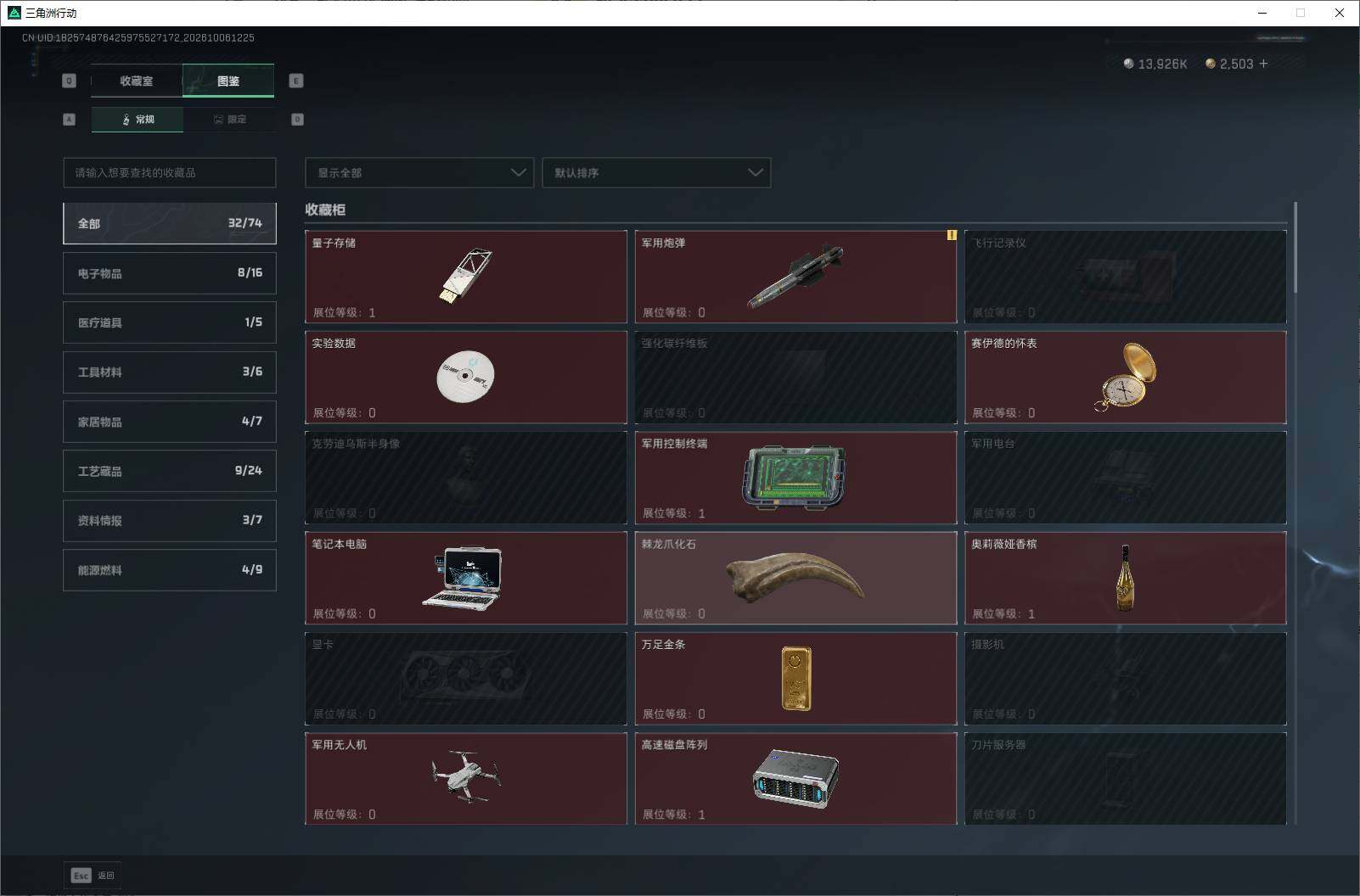This screenshot has width=1360, height=896.
Task: Select the 常规 sub-tab
Action: (138, 120)
